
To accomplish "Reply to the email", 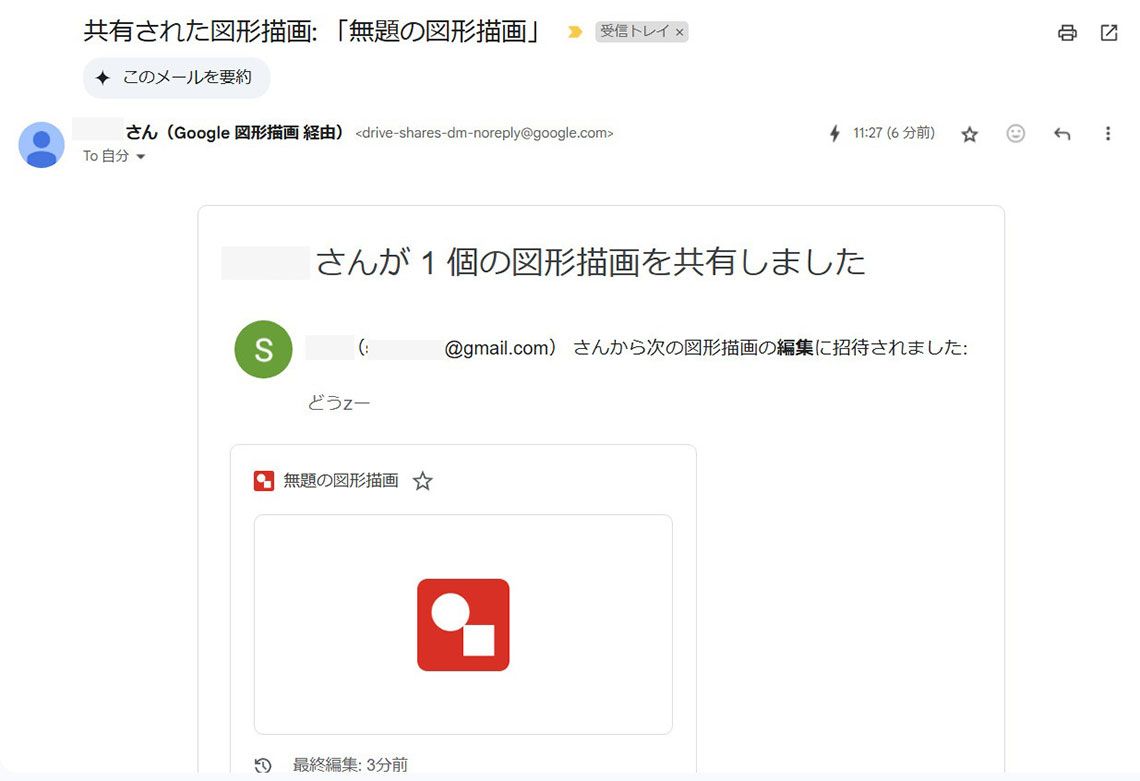I will coord(1062,134).
